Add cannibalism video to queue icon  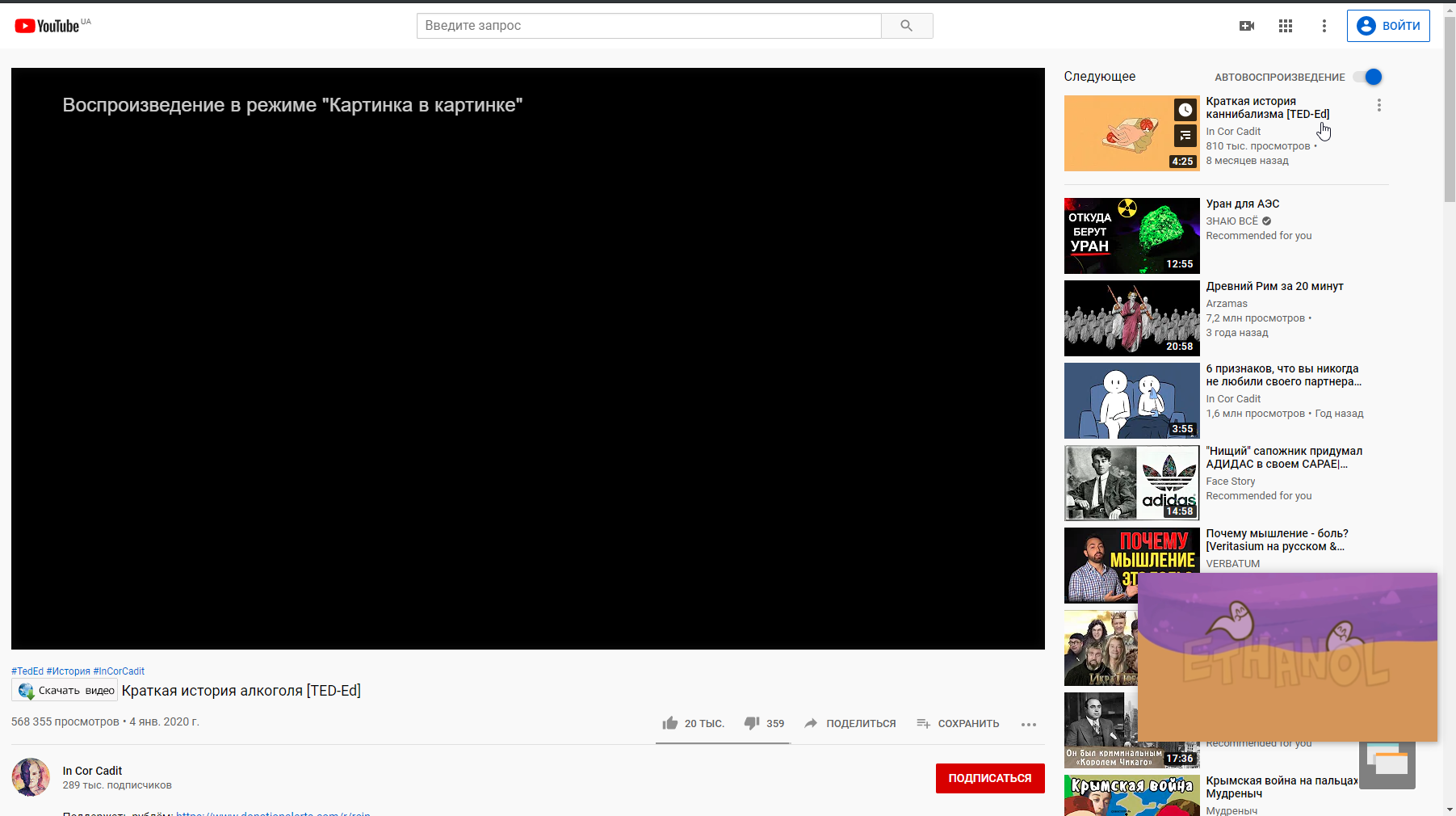pyautogui.click(x=1185, y=136)
